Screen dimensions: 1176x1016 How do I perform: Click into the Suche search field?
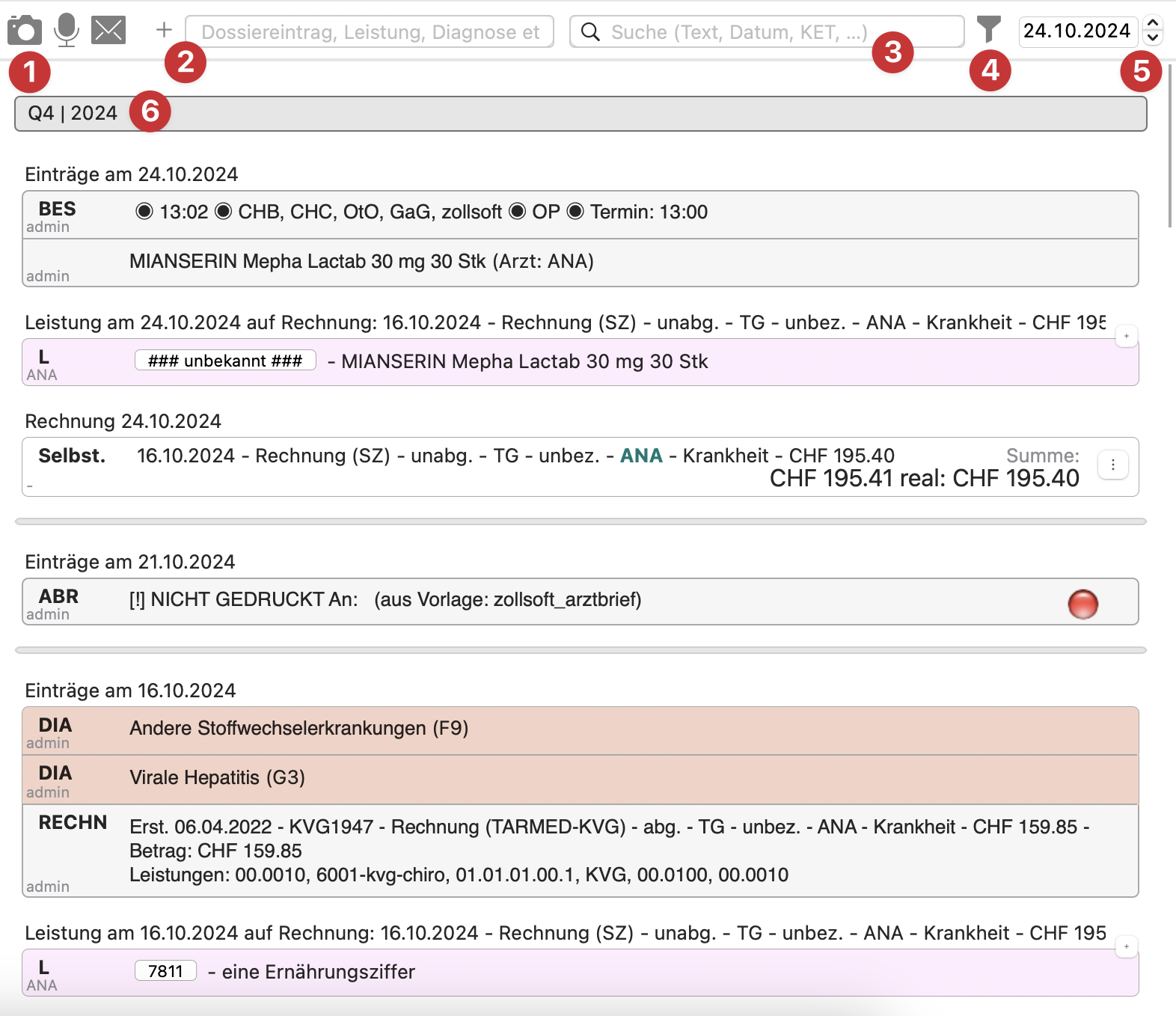click(x=767, y=31)
